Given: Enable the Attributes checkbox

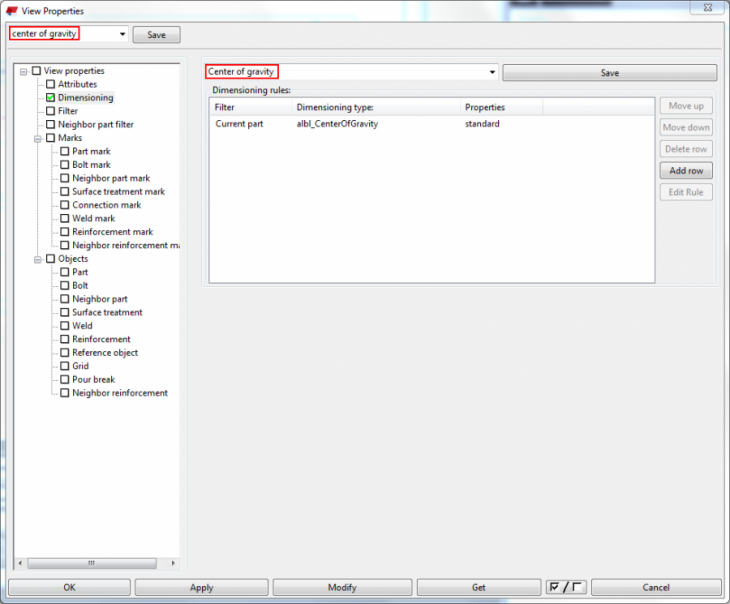Looking at the screenshot, I should (x=51, y=84).
